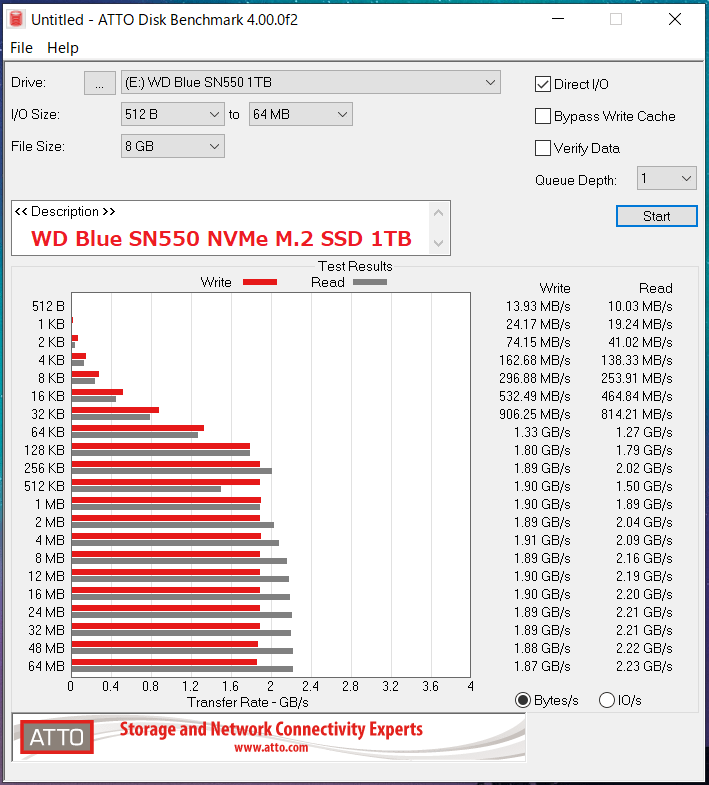Click into the Description text field
Viewport: 709px width, 785px height.
pyautogui.click(x=220, y=228)
